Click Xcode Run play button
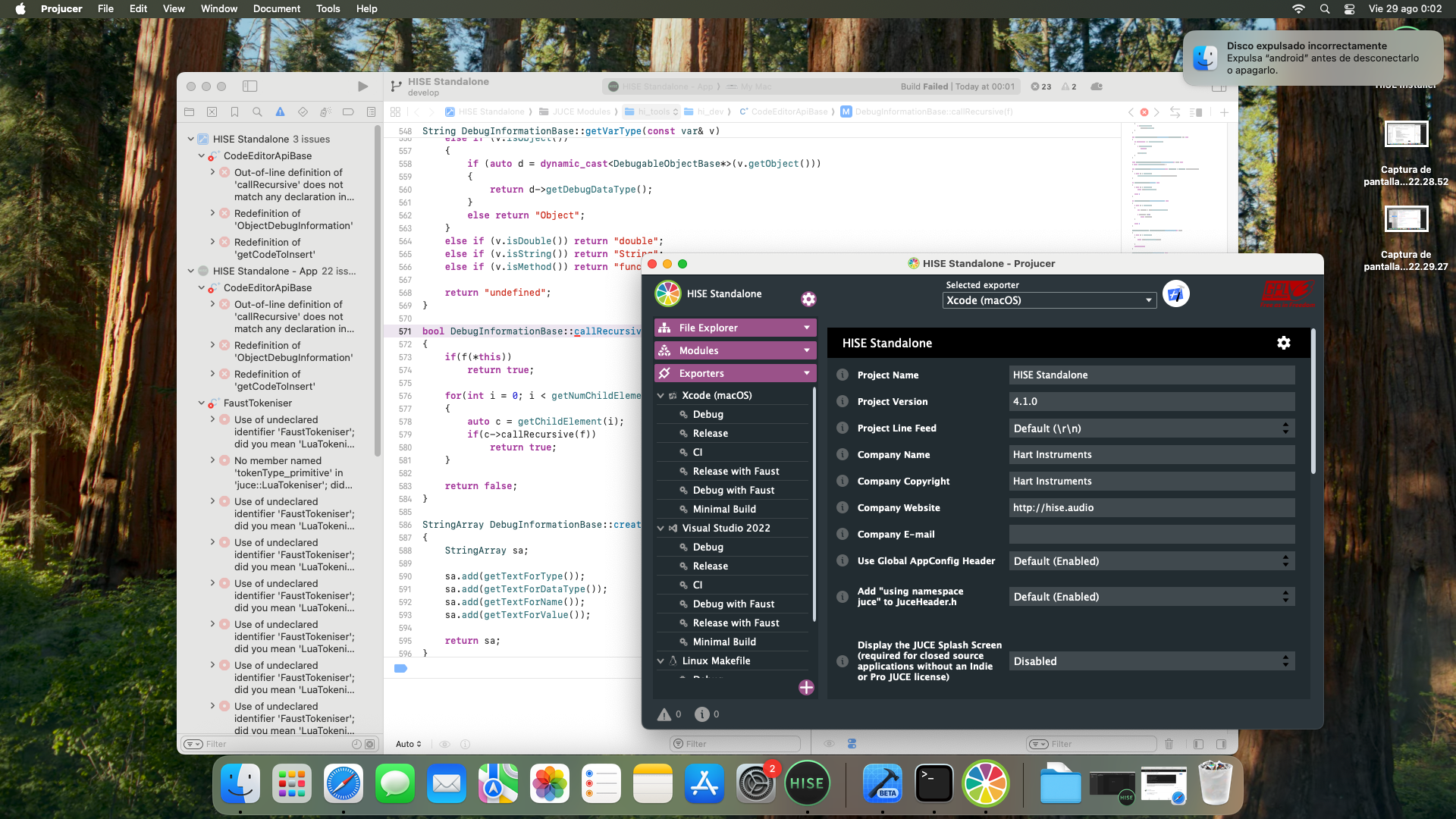Screen dimensions: 1456x819 click(x=362, y=86)
